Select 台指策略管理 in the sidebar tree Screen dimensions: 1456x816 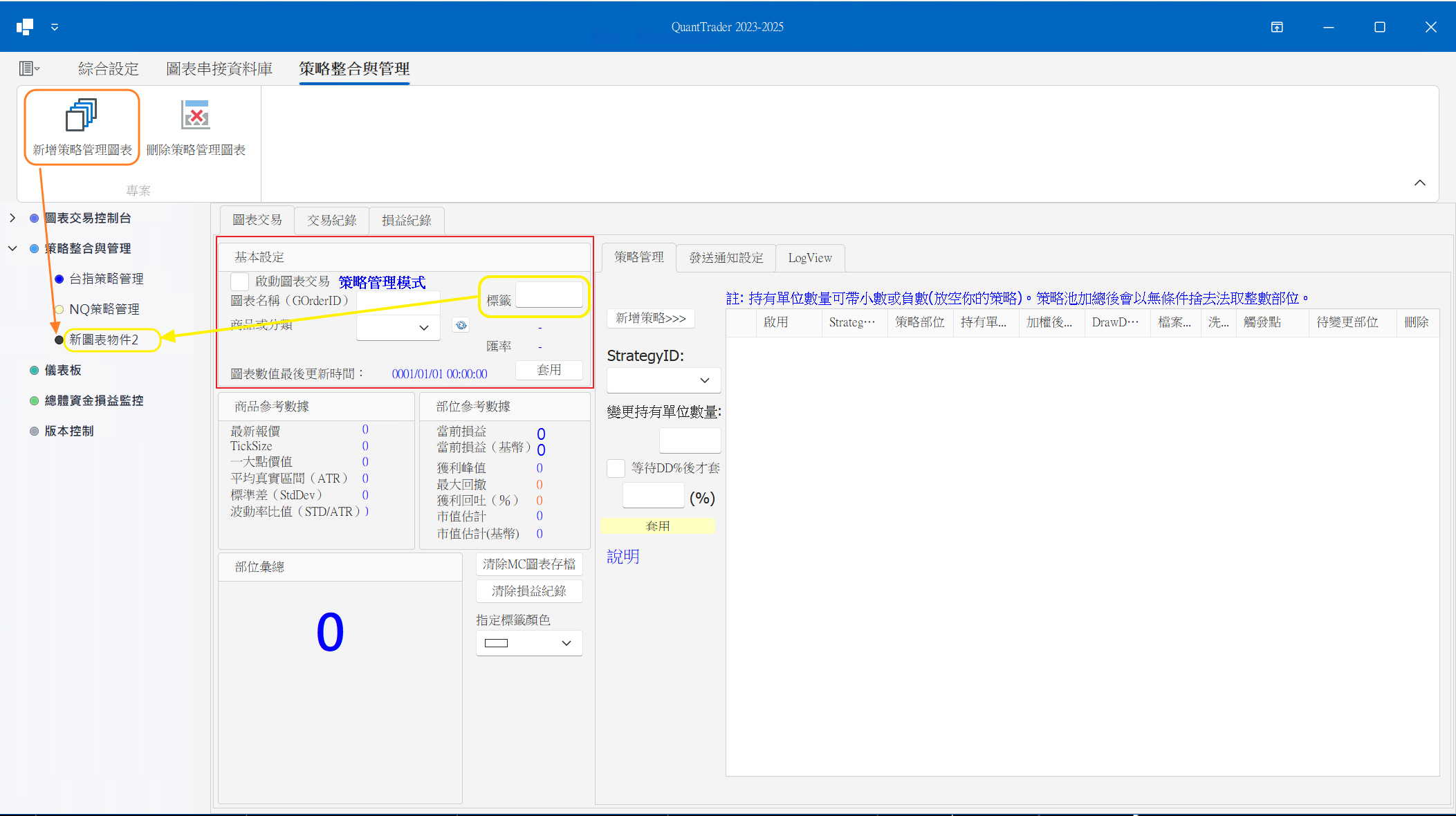tap(105, 279)
